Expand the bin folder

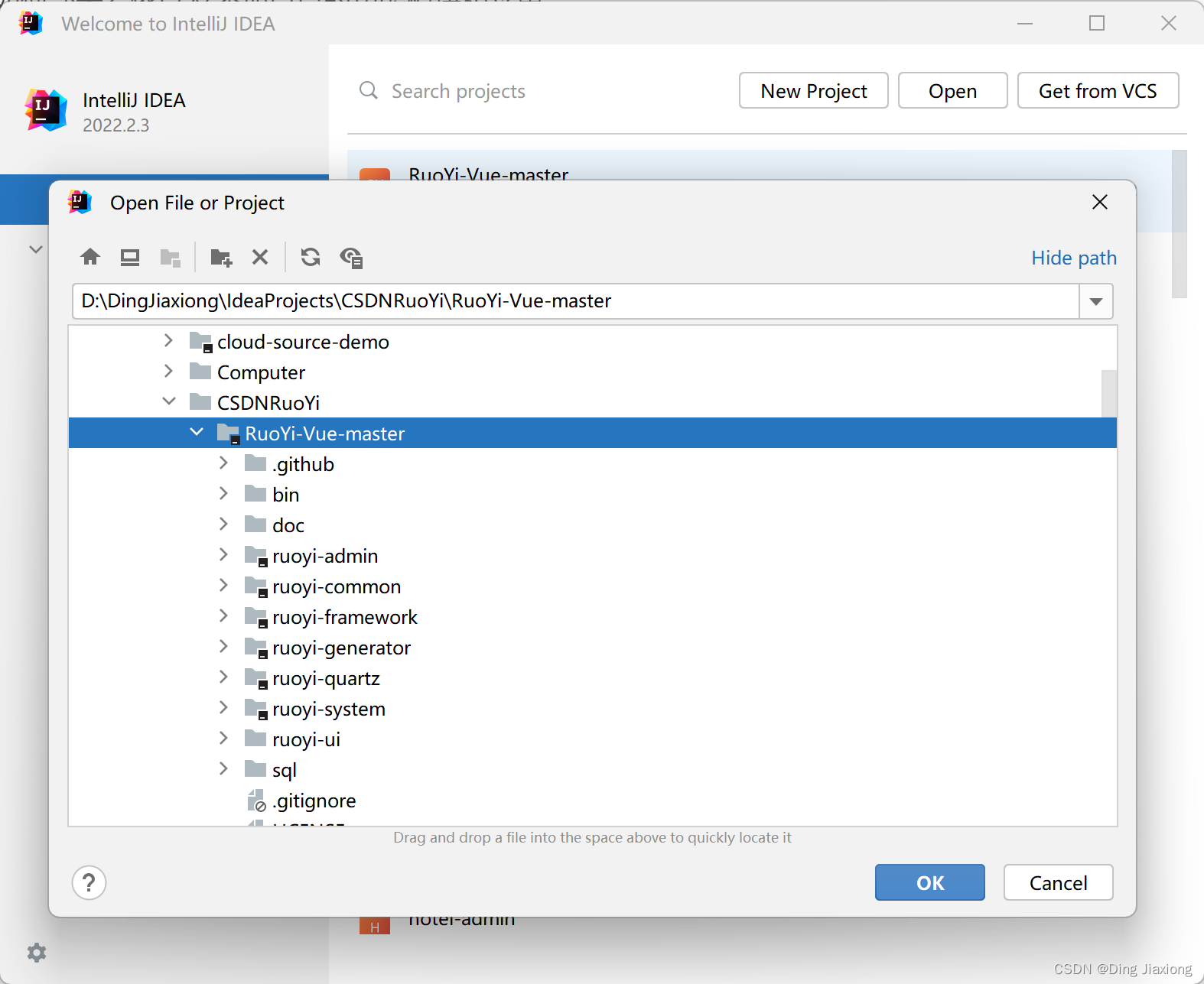[223, 494]
